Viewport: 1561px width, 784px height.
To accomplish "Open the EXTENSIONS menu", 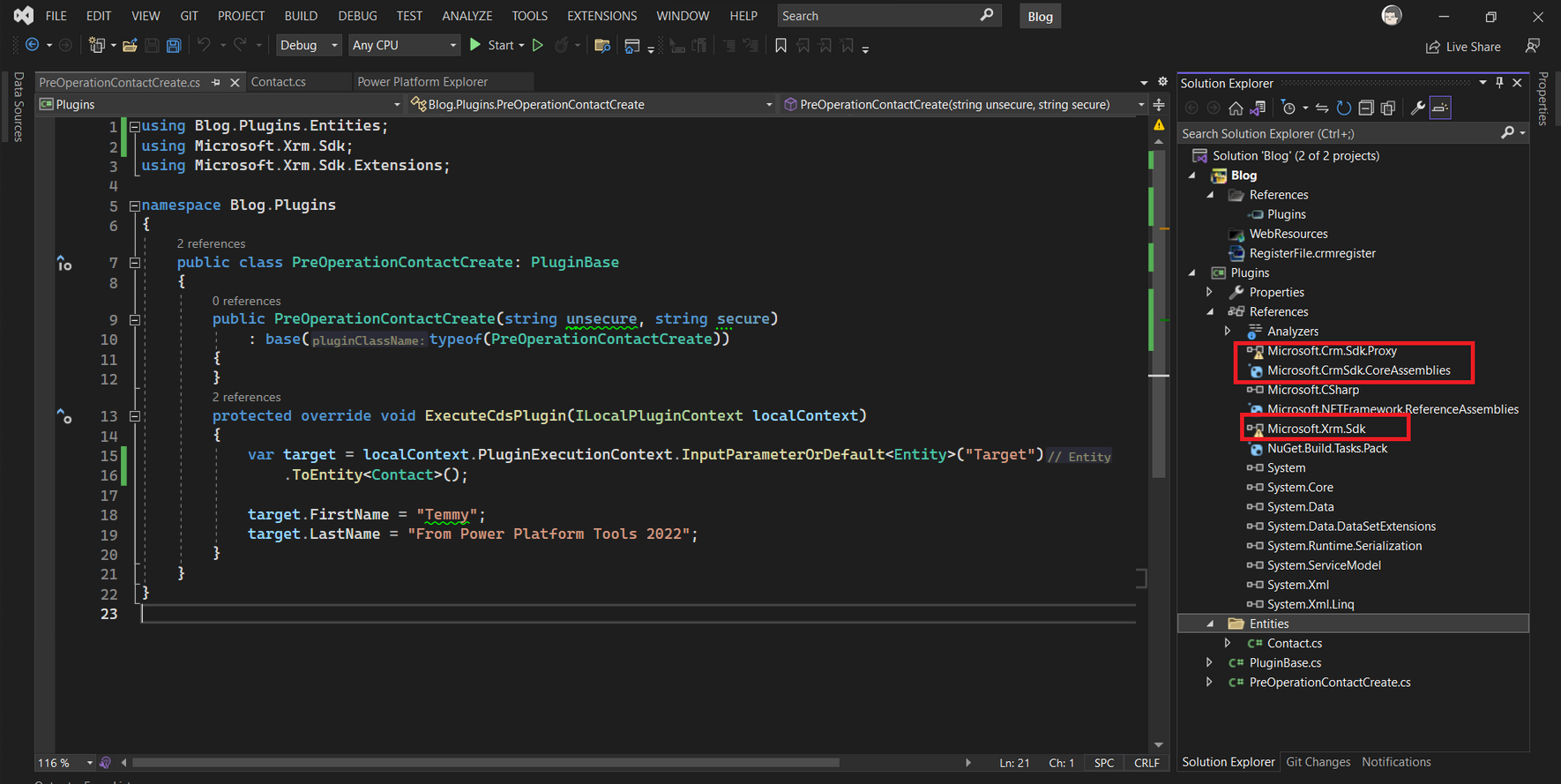I will pyautogui.click(x=601, y=16).
